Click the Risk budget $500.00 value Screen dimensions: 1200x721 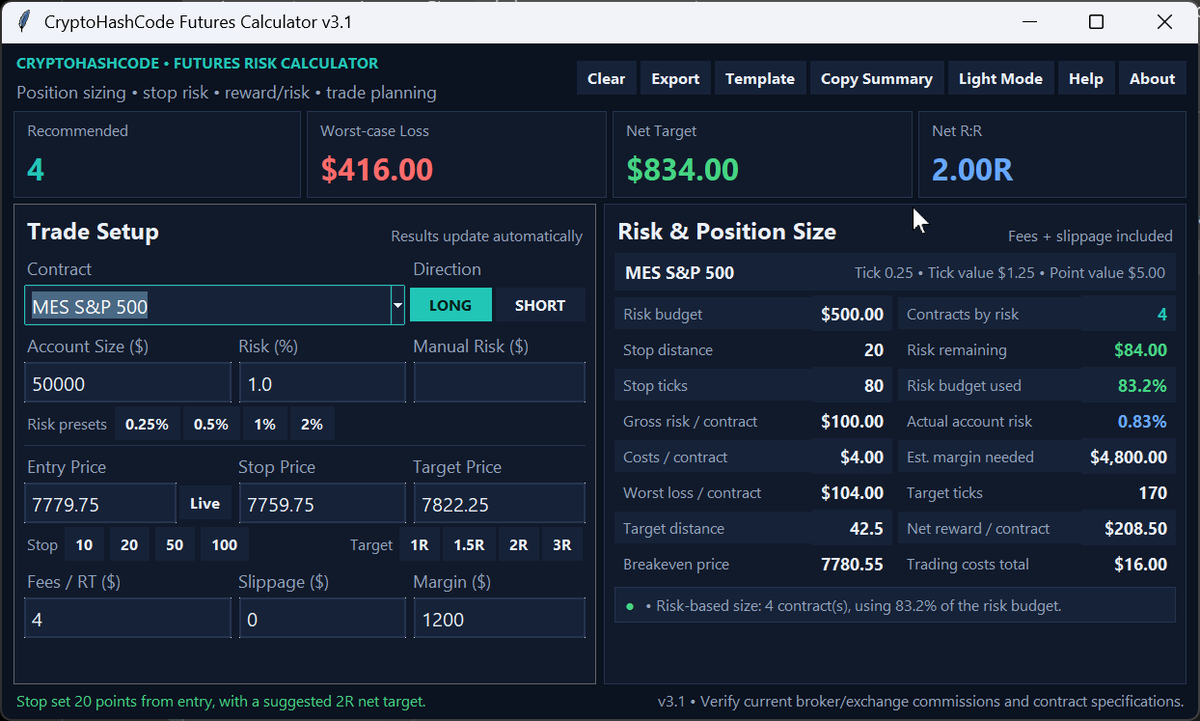pos(852,314)
